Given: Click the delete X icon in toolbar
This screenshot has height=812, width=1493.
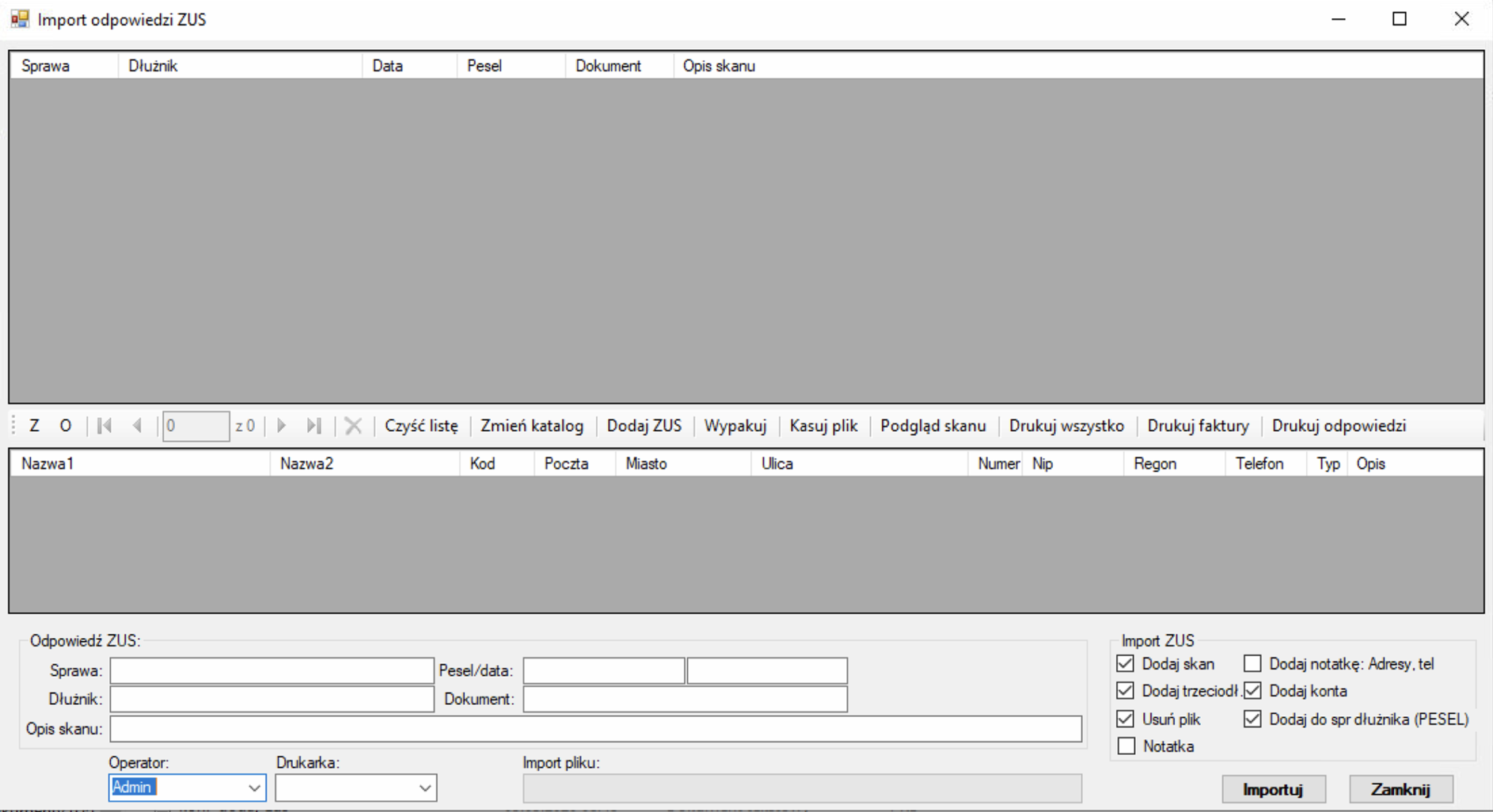Looking at the screenshot, I should [x=353, y=426].
